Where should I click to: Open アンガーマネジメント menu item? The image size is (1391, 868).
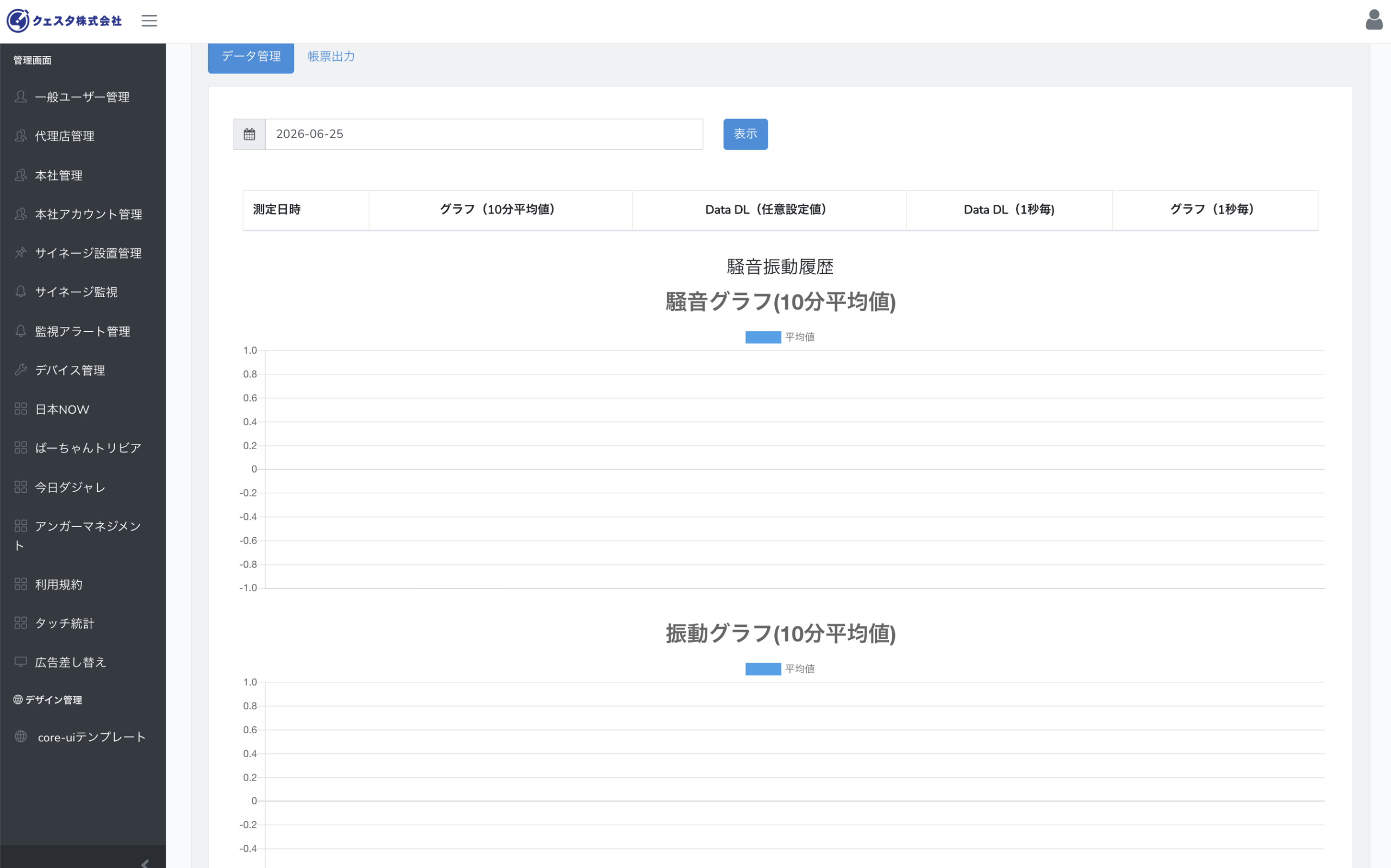(83, 536)
